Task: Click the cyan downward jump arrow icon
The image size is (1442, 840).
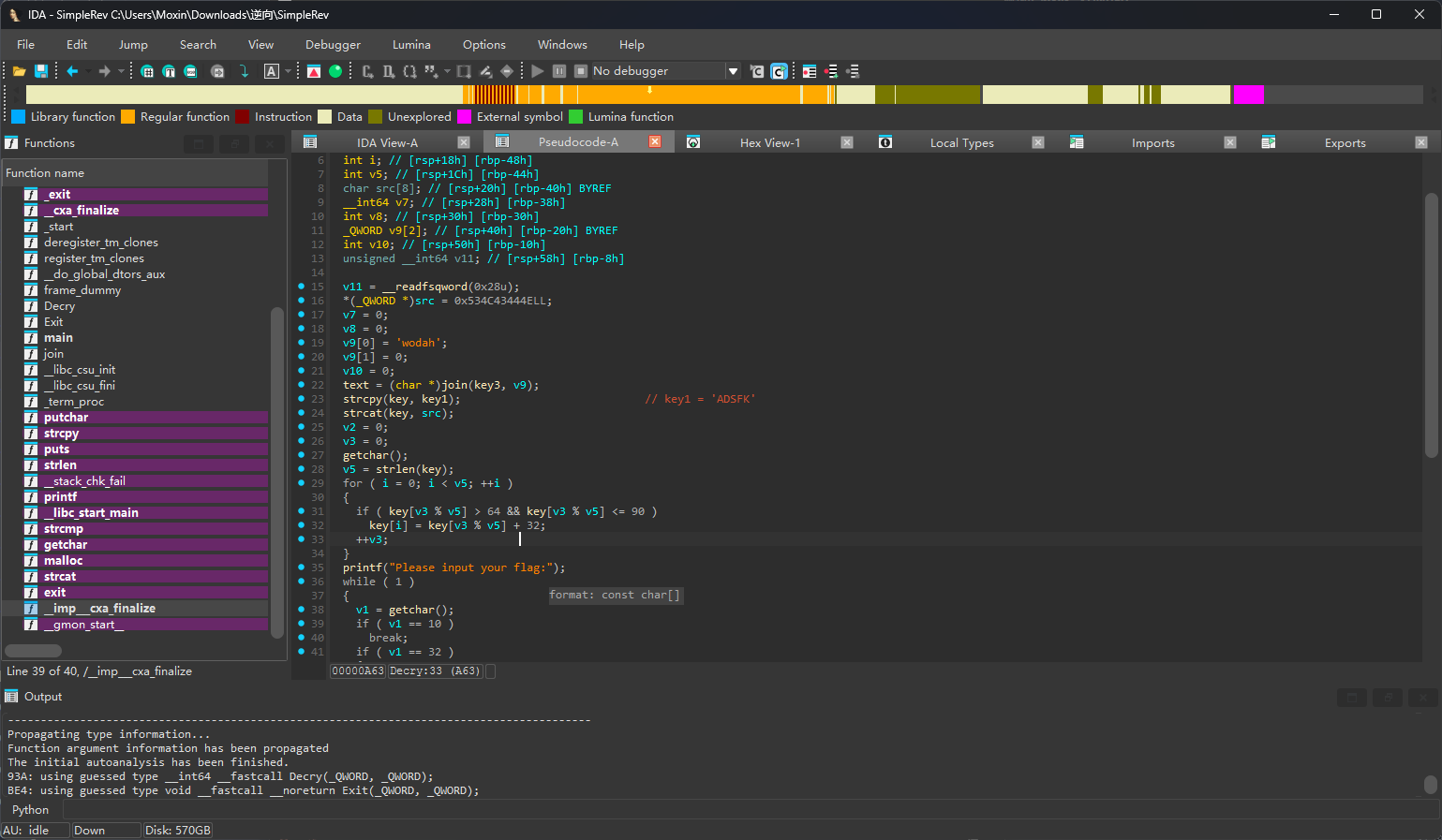Action: pyautogui.click(x=244, y=71)
